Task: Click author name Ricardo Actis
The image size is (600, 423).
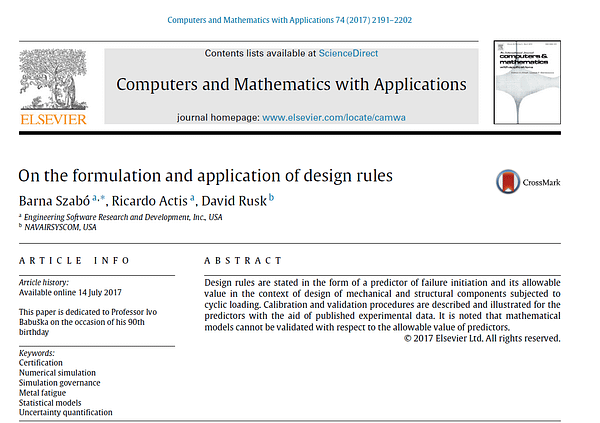Action: 150,201
